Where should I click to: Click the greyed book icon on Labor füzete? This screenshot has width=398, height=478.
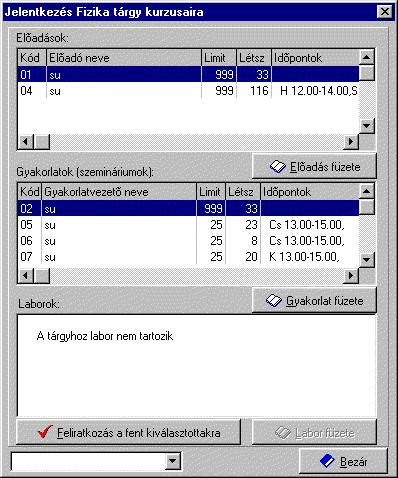point(283,433)
